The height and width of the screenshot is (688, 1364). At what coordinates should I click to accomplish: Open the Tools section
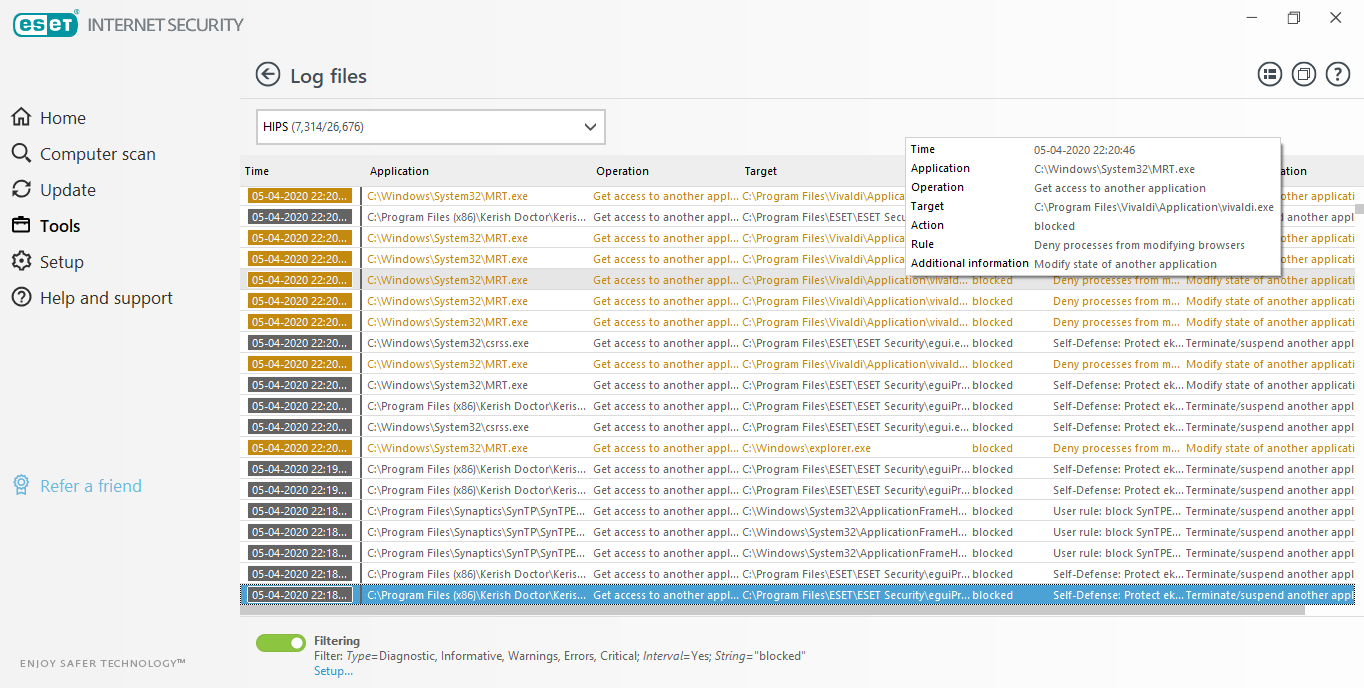click(60, 226)
